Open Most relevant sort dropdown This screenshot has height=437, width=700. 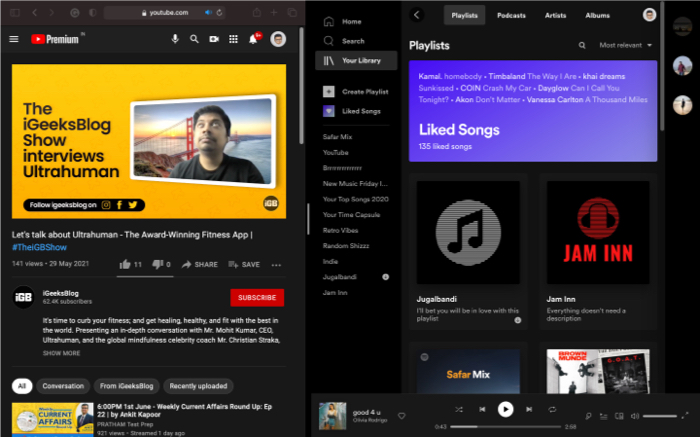[625, 45]
